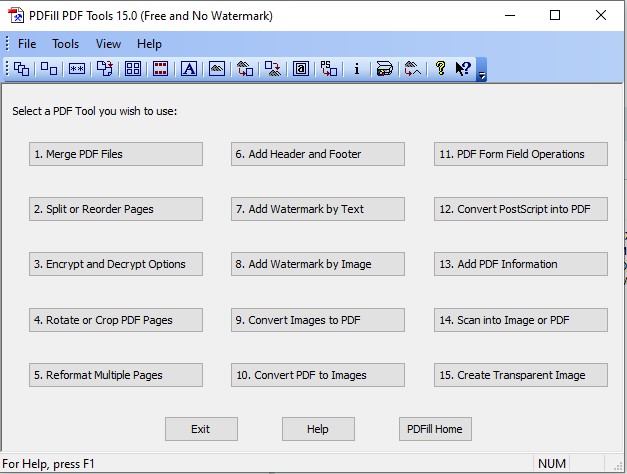This screenshot has height=474, width=627.
Task: Click the PostScript to PDF toolbar icon
Action: point(329,69)
